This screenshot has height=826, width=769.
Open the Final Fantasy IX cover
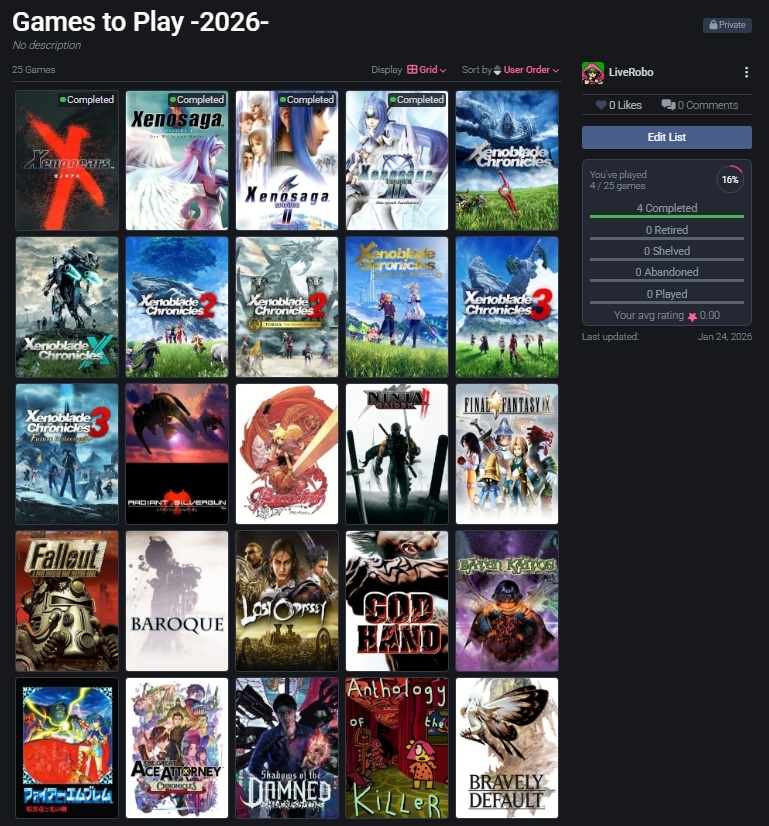507,454
